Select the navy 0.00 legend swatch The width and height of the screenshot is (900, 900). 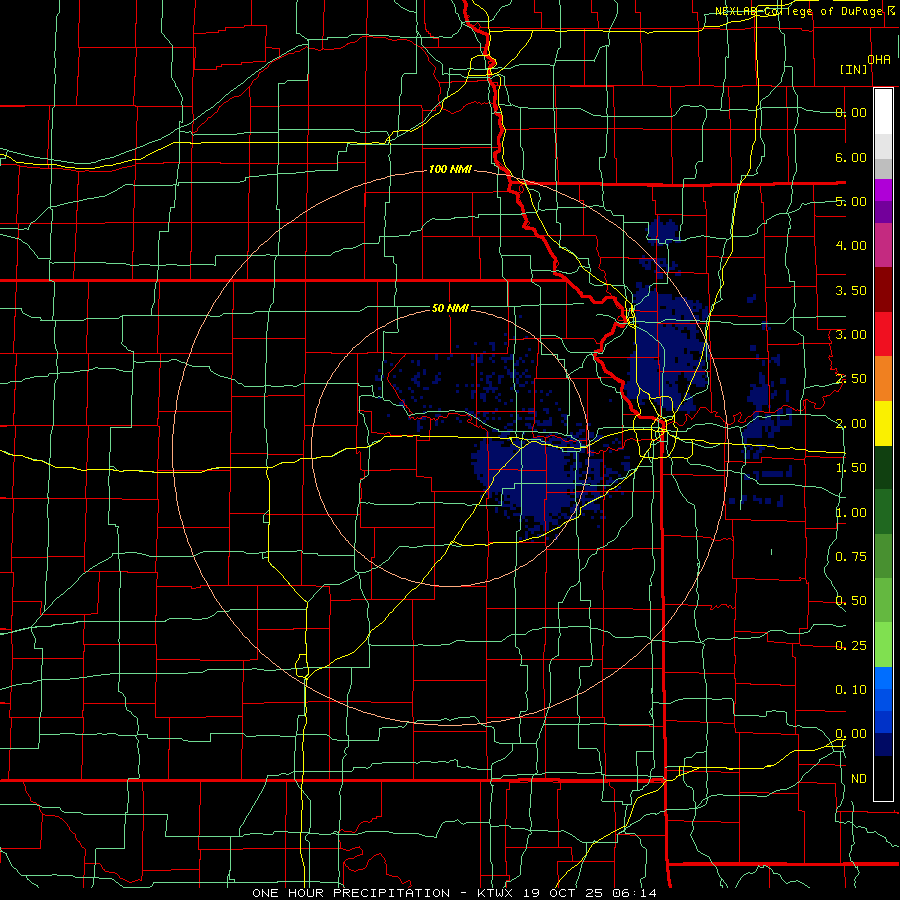883,744
